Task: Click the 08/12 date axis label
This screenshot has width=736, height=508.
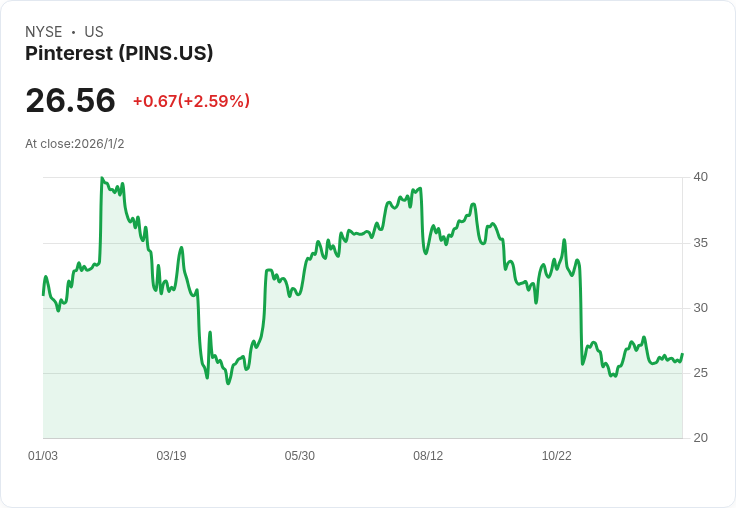Action: tap(428, 456)
